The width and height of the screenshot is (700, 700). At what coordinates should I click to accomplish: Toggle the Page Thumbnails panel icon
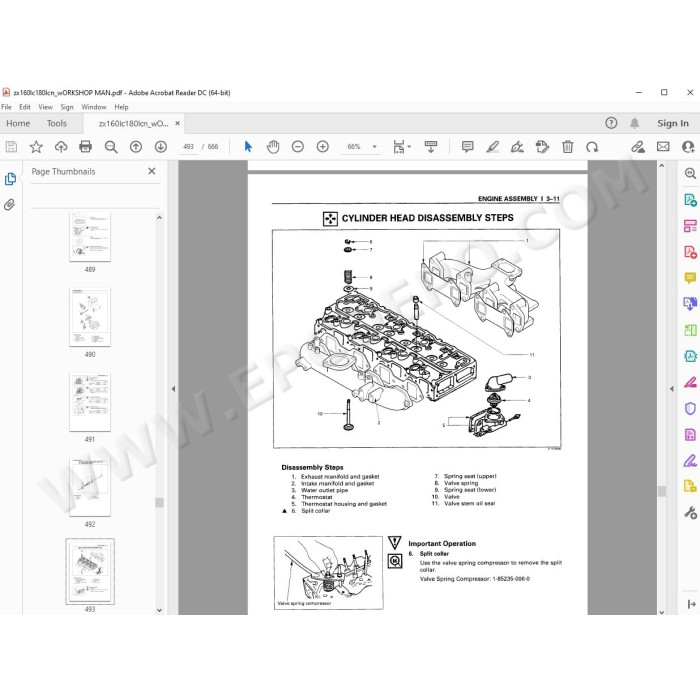[x=10, y=179]
